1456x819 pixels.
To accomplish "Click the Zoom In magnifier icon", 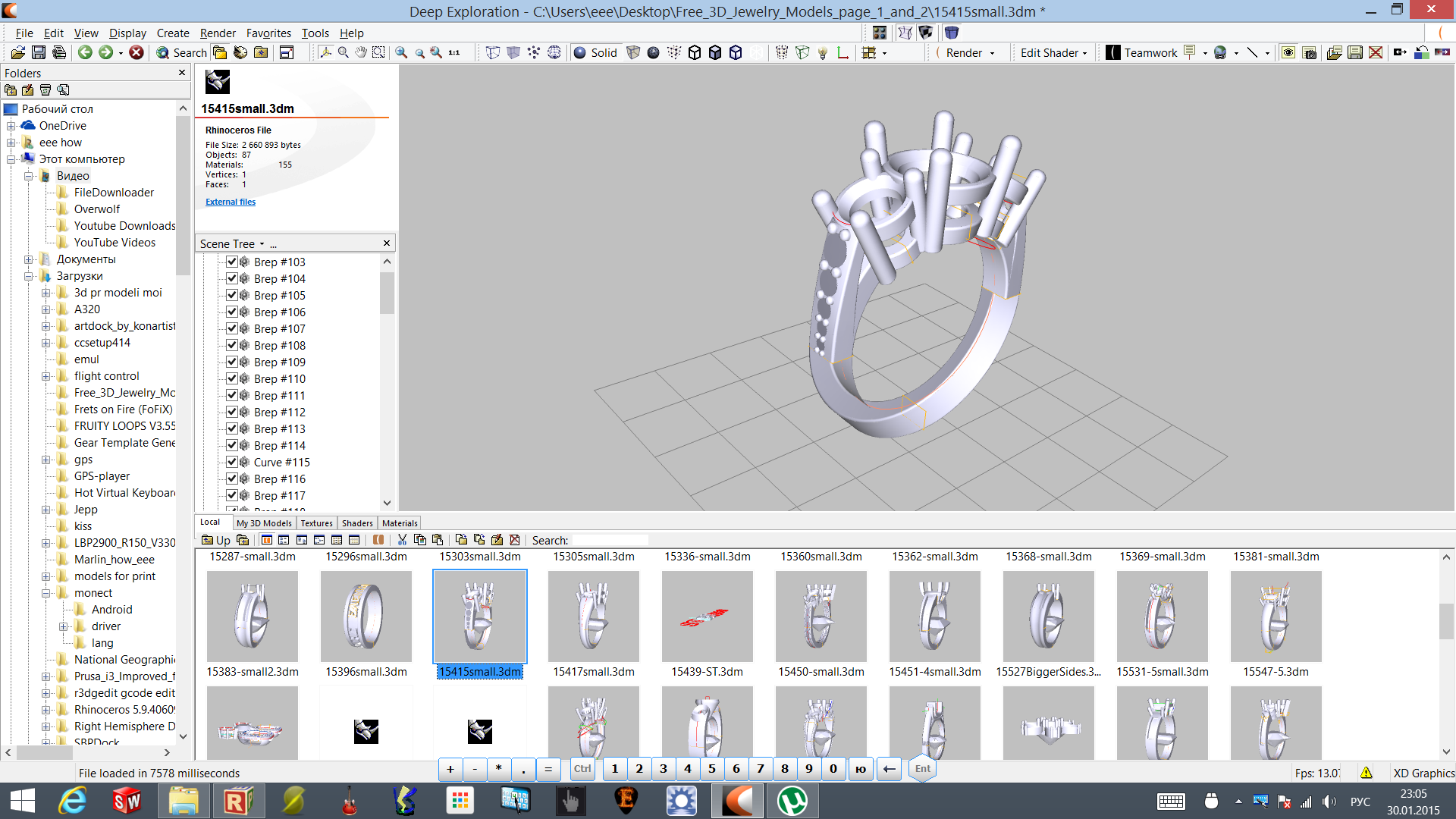I will (401, 52).
